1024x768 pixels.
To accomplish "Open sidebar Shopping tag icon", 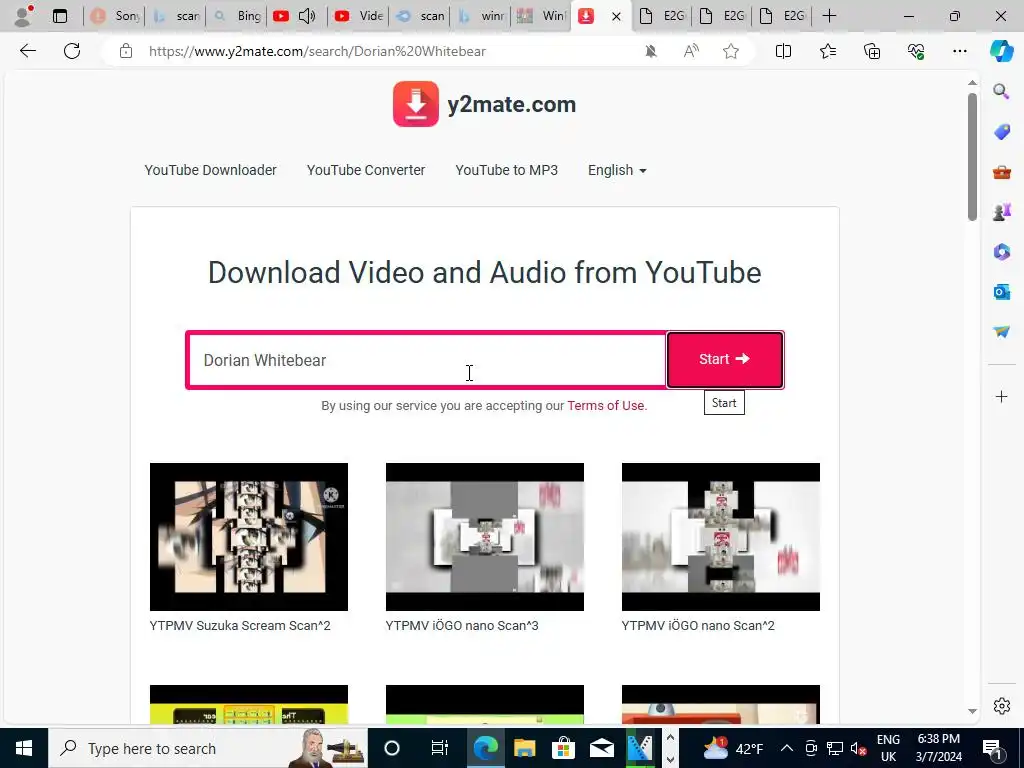I will click(1001, 132).
